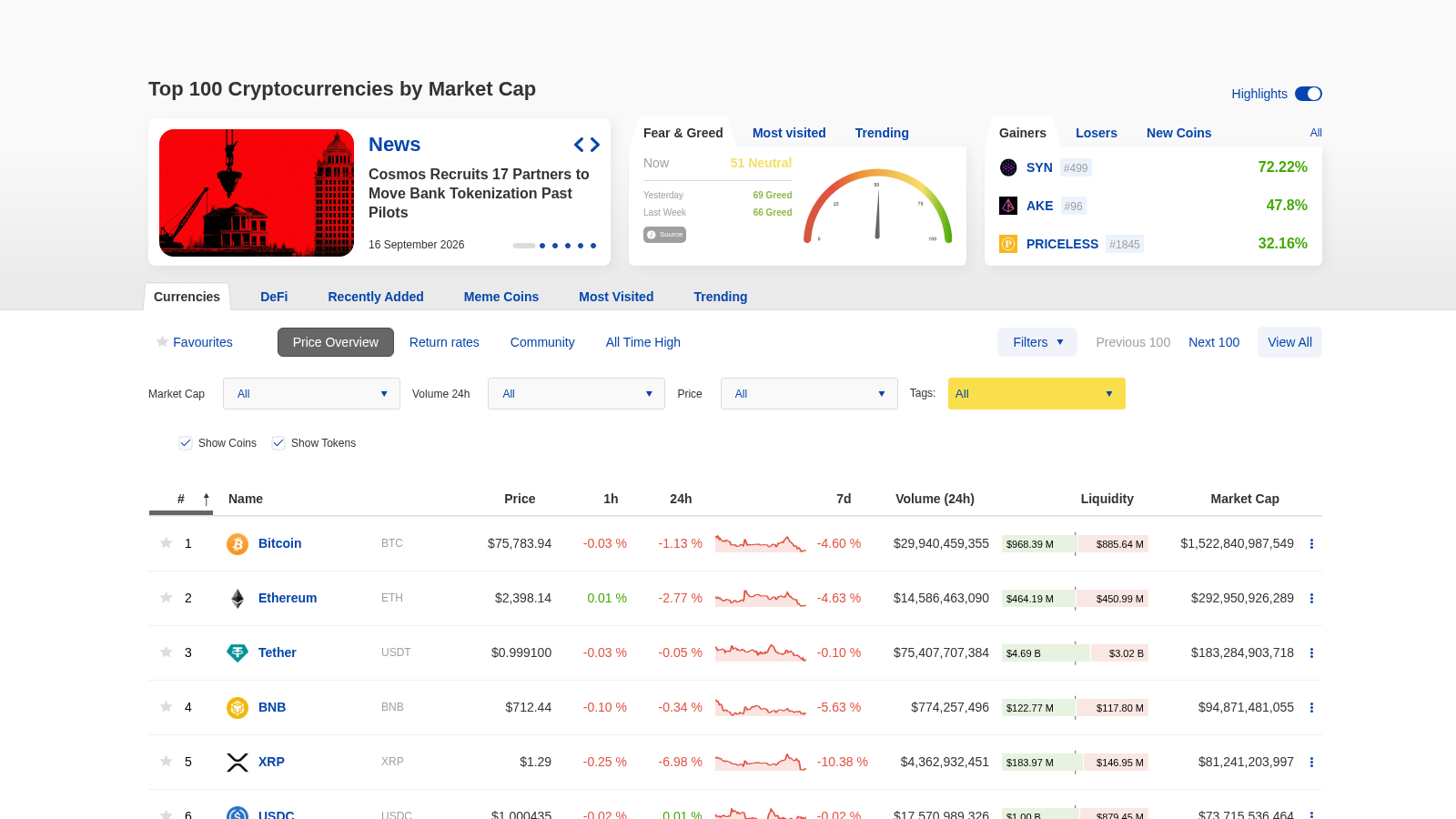Image resolution: width=1456 pixels, height=819 pixels.
Task: Click the Bitcoin liquidity bar
Action: coord(1075,544)
